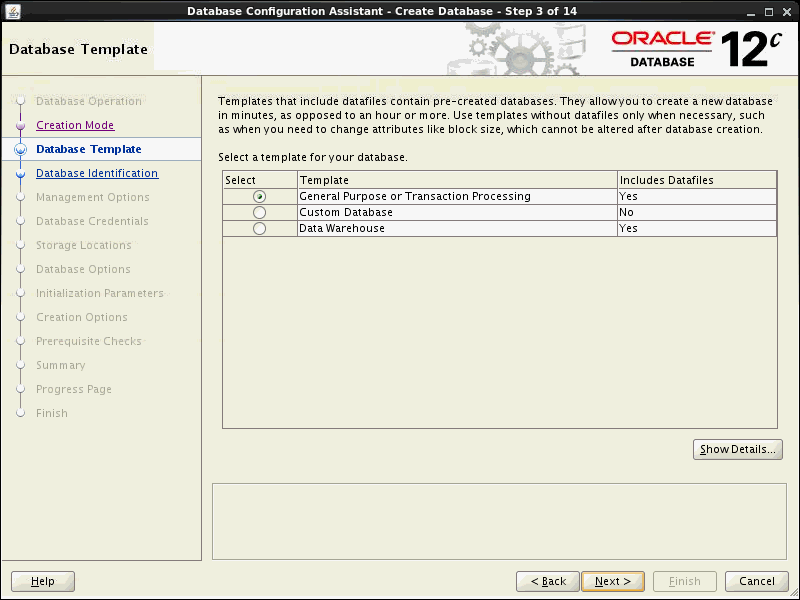Click the Progress Page step label
800x600 pixels.
coord(74,389)
